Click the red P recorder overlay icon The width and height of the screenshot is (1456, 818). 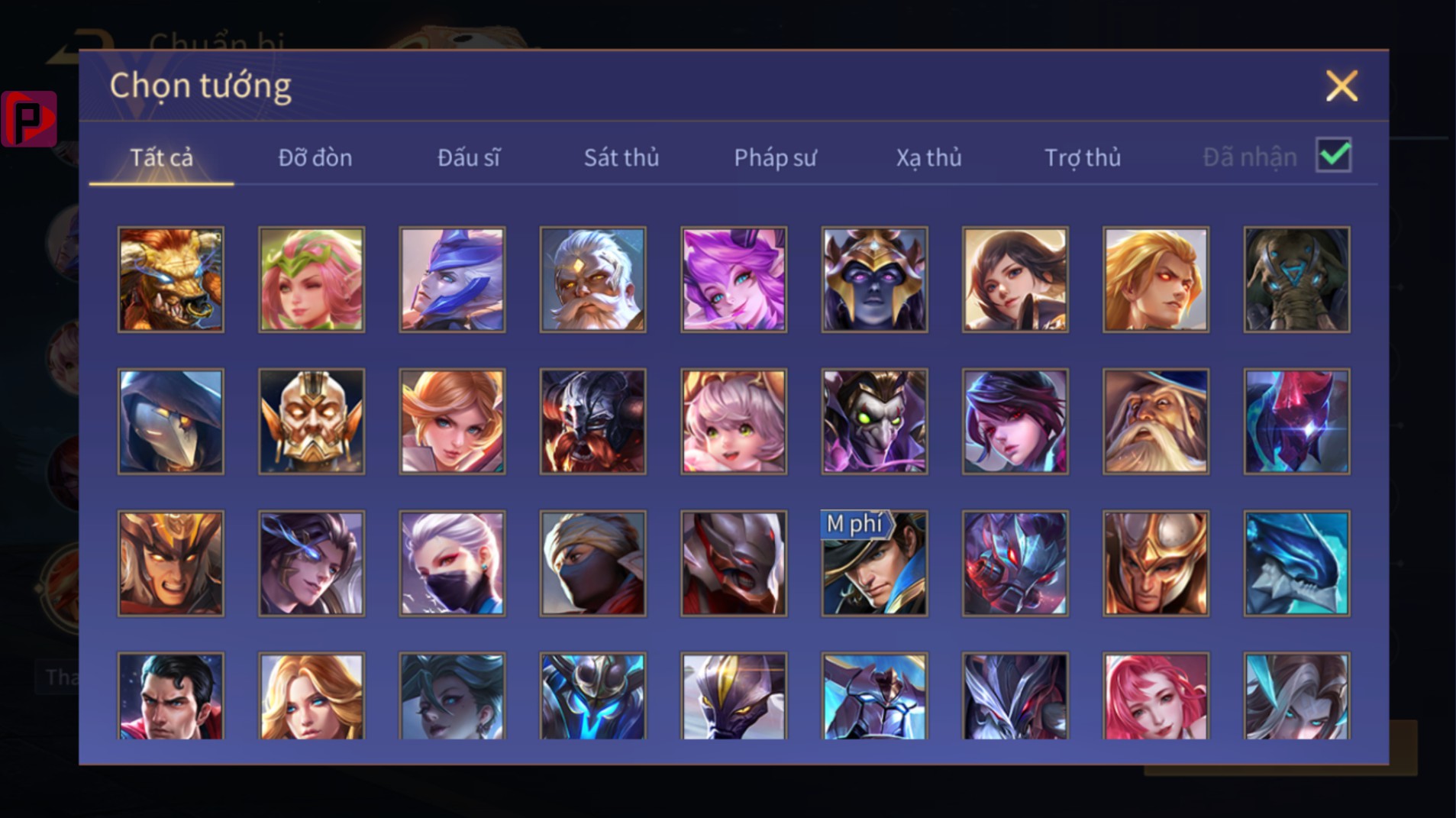29,118
